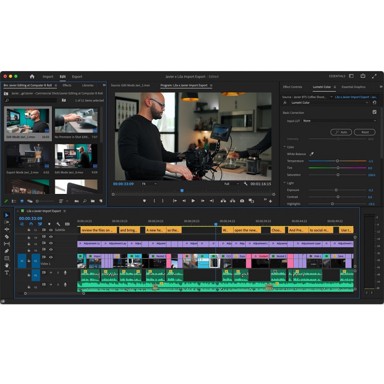
Task: Select the Pen tool
Action: (6, 251)
